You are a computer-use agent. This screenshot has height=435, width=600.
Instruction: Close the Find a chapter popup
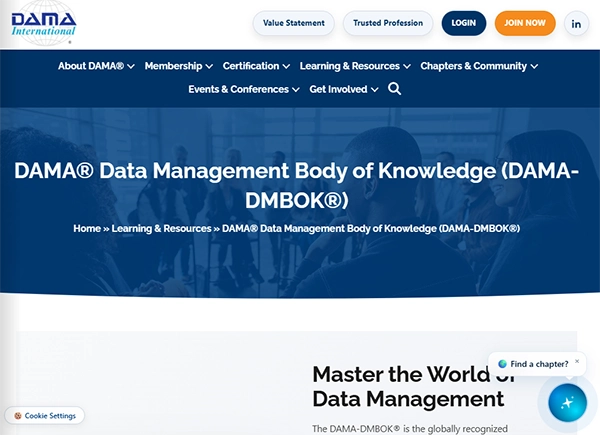[577, 361]
